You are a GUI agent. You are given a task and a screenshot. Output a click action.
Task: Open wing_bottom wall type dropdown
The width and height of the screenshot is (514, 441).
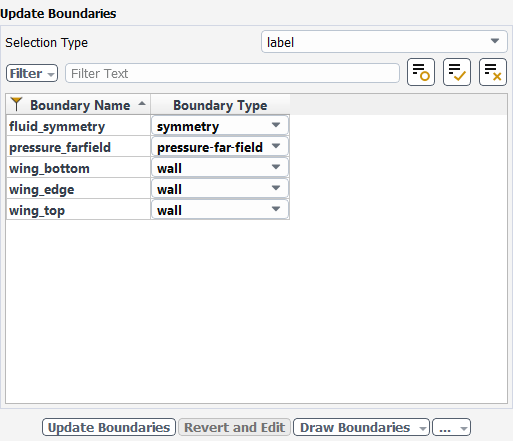point(220,168)
